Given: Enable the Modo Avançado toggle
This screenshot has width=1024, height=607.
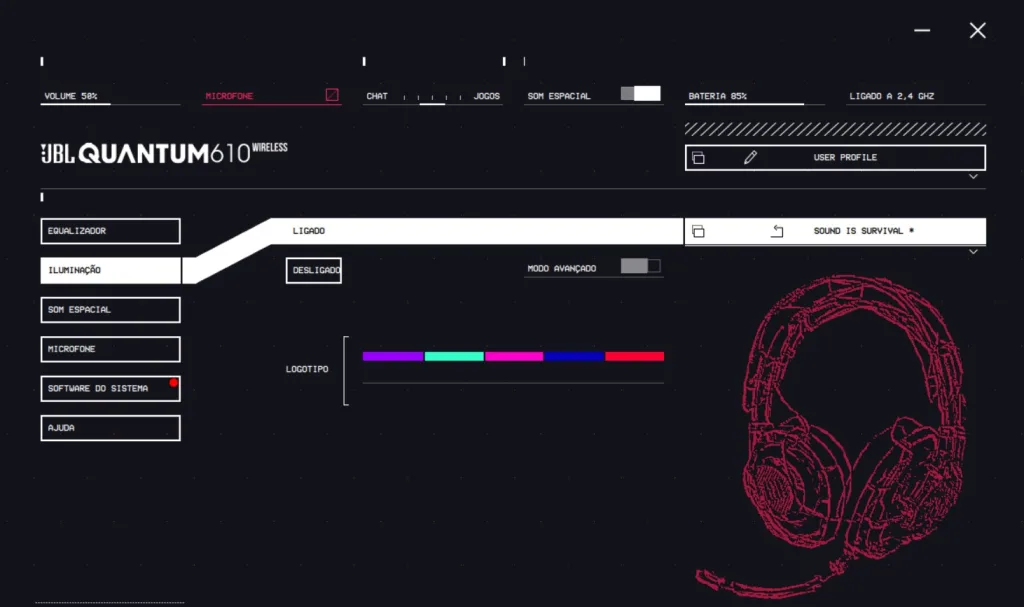Looking at the screenshot, I should [640, 266].
